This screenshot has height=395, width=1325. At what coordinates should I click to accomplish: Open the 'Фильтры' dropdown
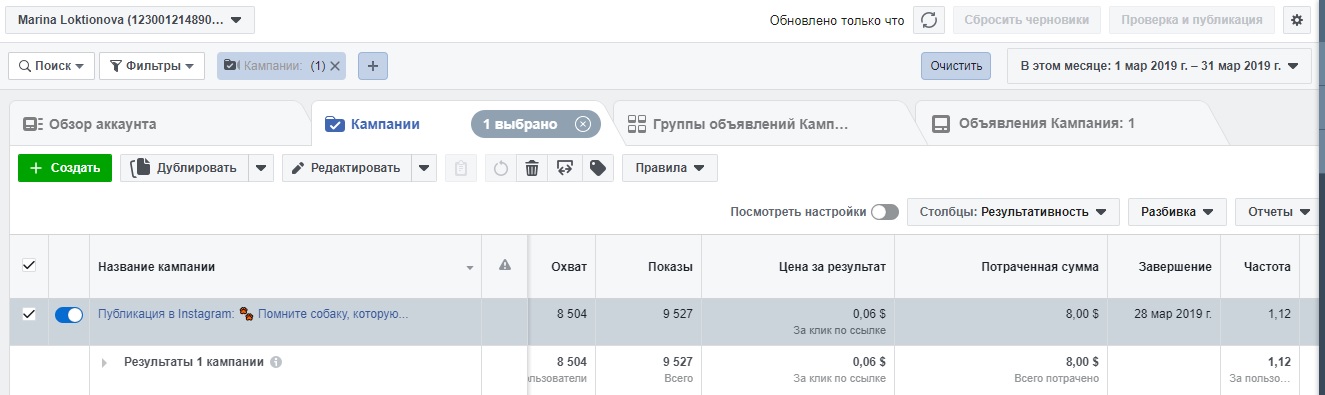[x=152, y=66]
